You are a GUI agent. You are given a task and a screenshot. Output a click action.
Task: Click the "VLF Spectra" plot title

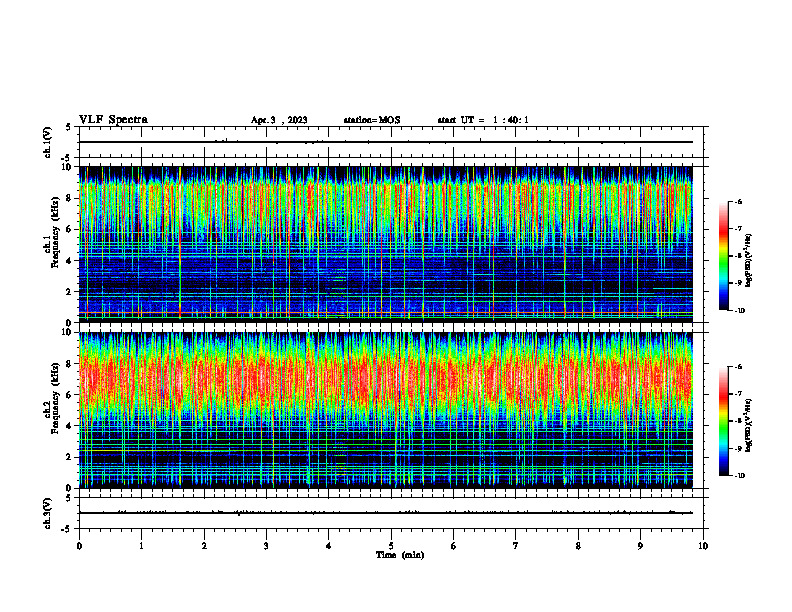[x=113, y=120]
